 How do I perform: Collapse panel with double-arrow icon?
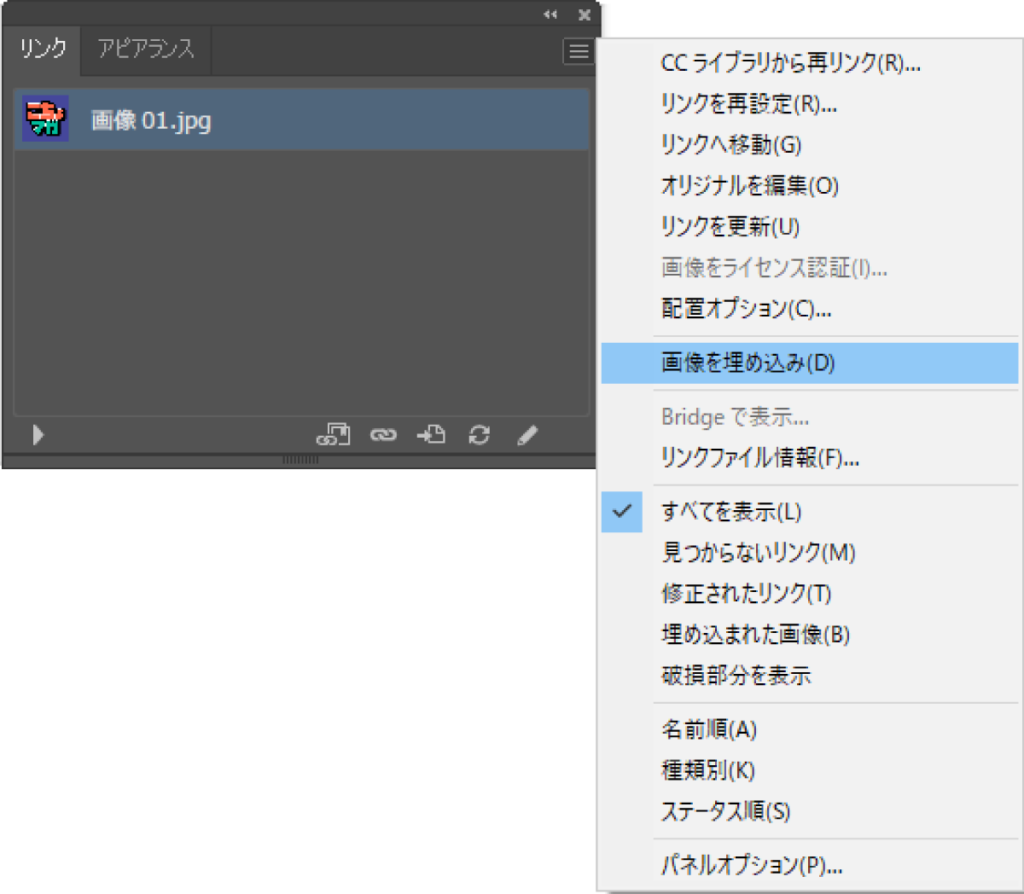click(550, 14)
